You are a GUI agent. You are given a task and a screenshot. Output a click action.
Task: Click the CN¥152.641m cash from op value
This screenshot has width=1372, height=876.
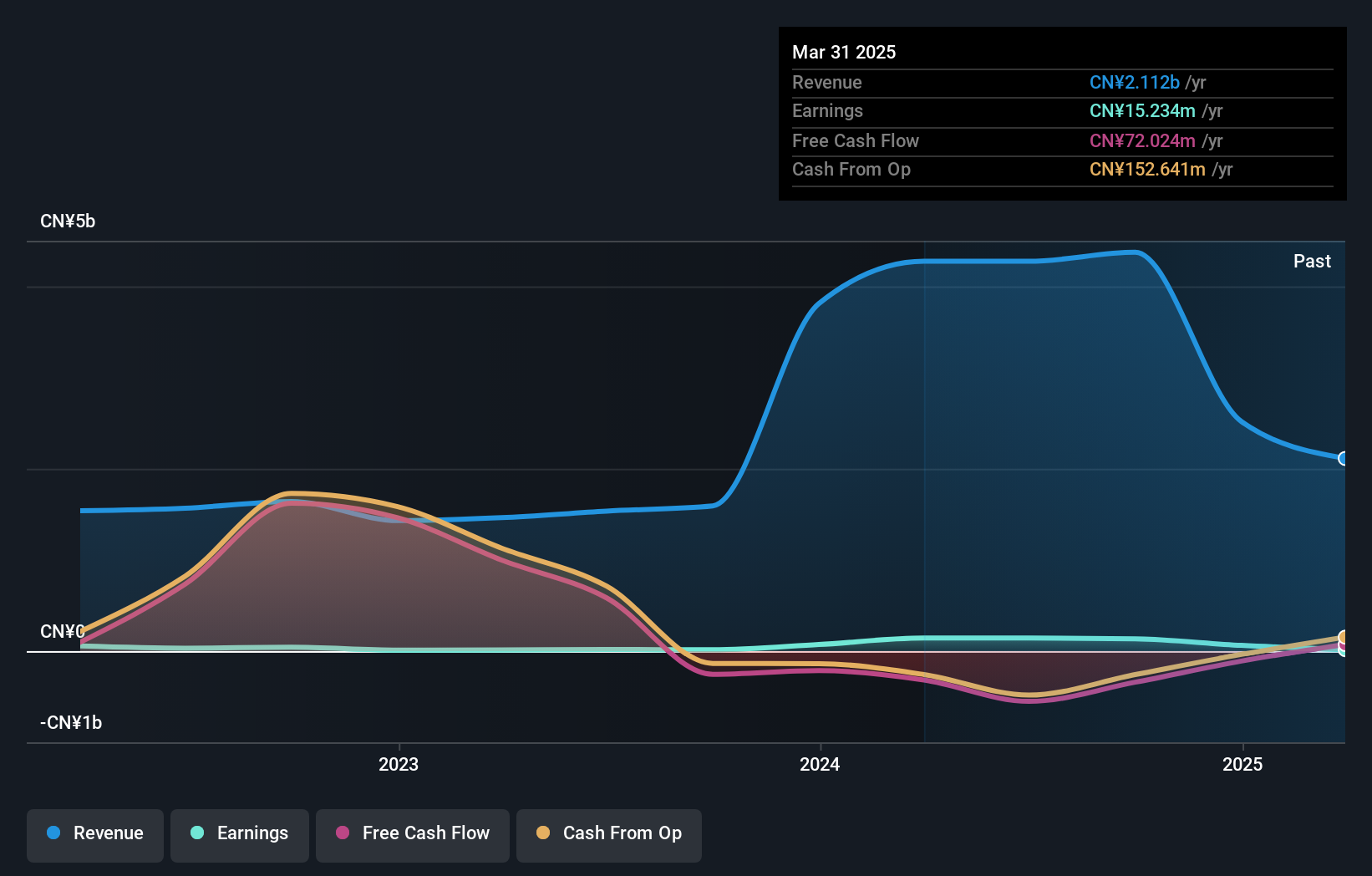(x=1147, y=169)
